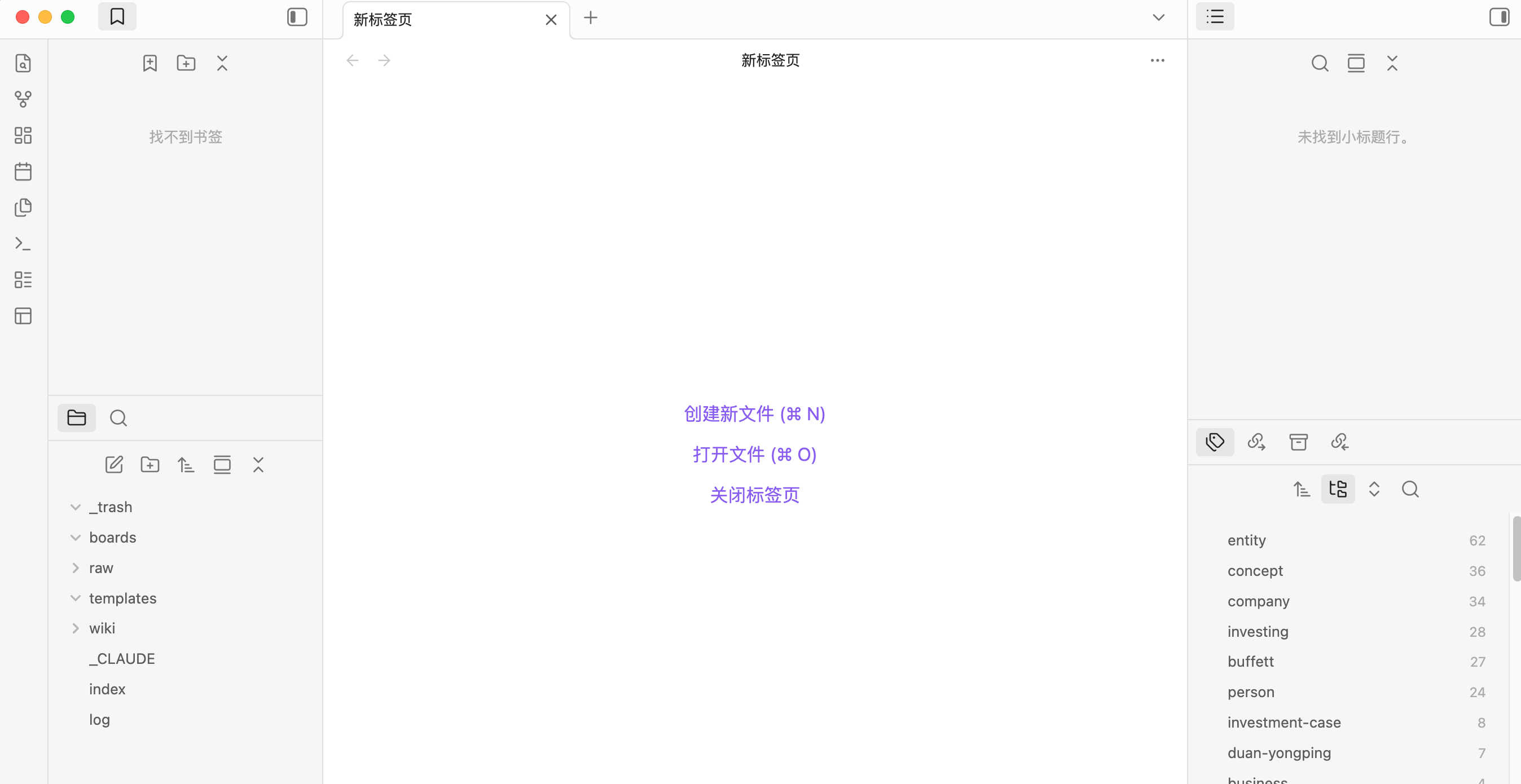Open the three-dot more options menu
Viewport: 1521px width, 784px height.
coord(1157,60)
